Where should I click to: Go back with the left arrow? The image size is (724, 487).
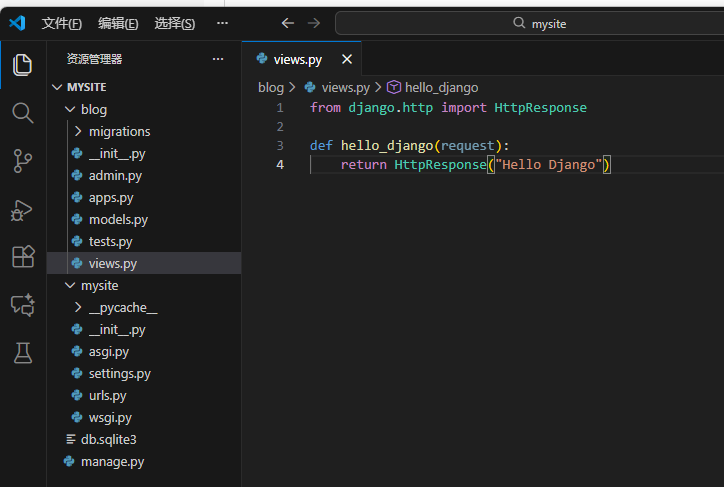tap(288, 23)
